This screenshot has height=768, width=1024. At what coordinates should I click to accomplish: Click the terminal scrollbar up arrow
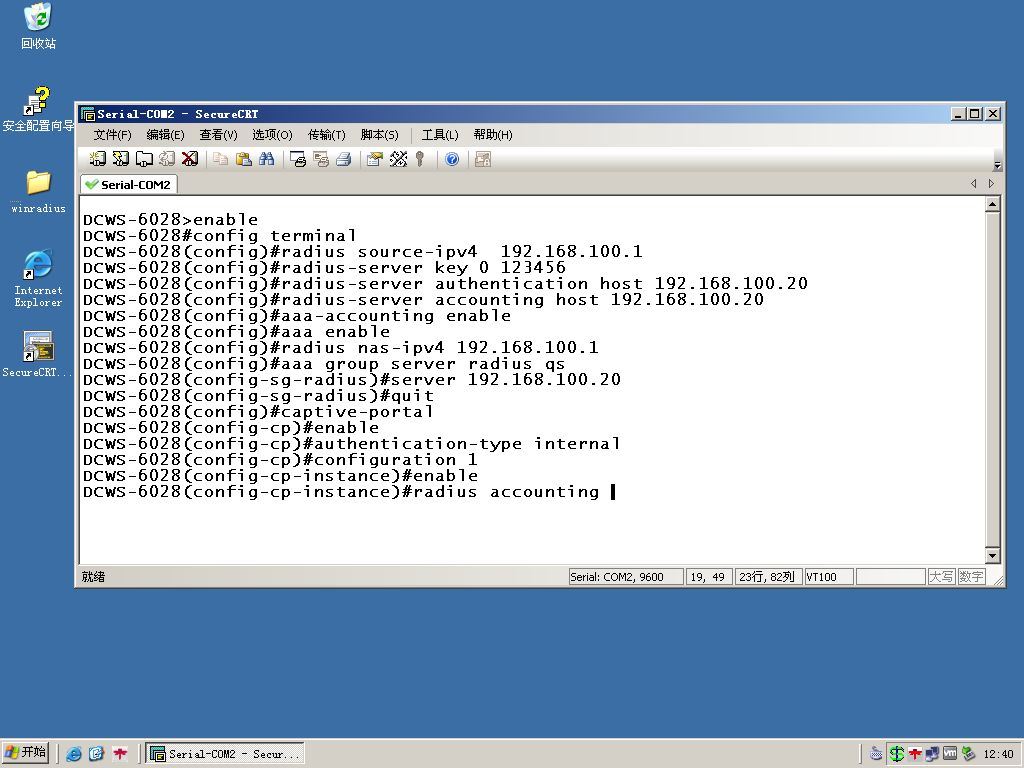pos(992,204)
